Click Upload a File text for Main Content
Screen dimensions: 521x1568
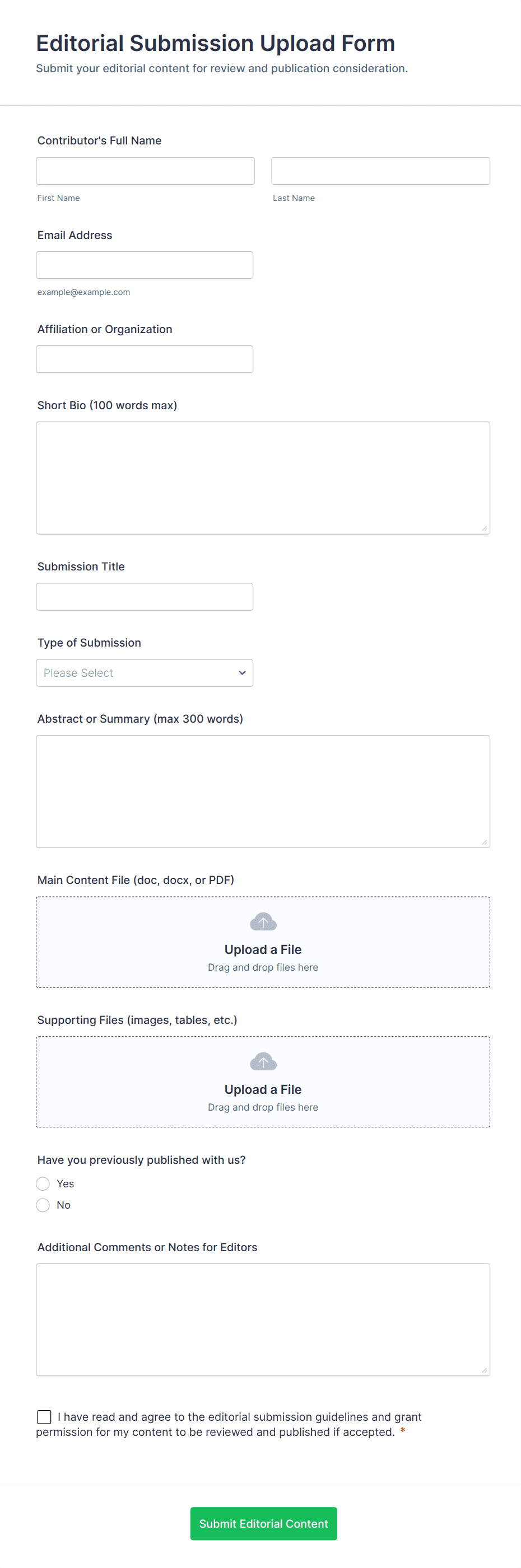[x=263, y=949]
